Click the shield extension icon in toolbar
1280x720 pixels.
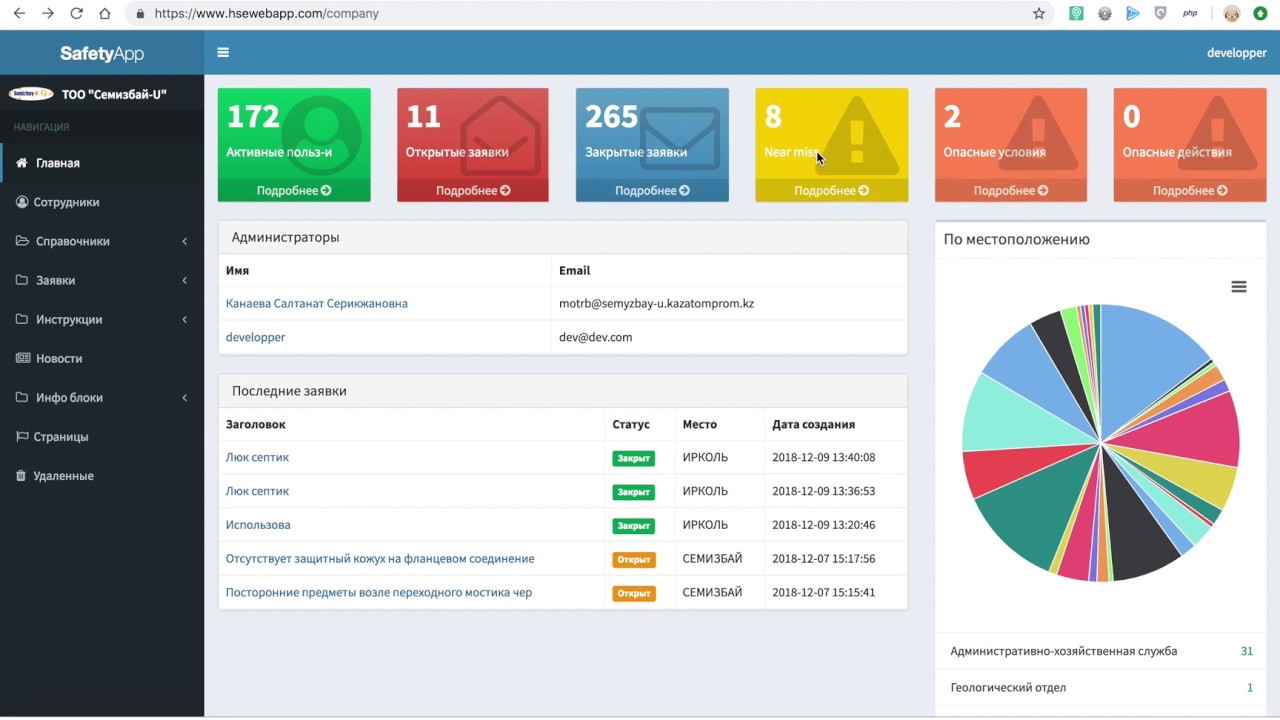pyautogui.click(x=1161, y=14)
